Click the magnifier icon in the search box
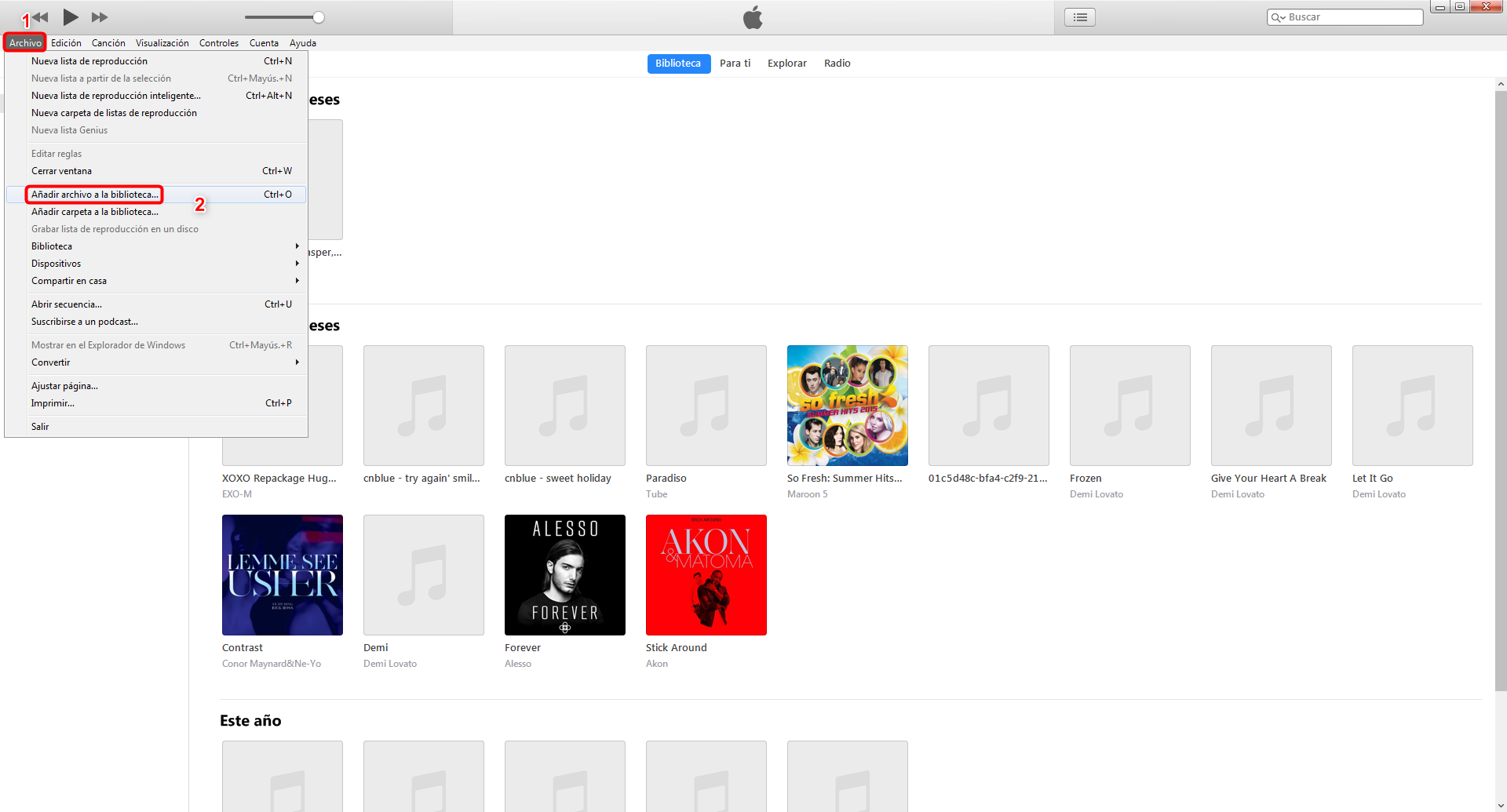The height and width of the screenshot is (812, 1507). click(1279, 16)
